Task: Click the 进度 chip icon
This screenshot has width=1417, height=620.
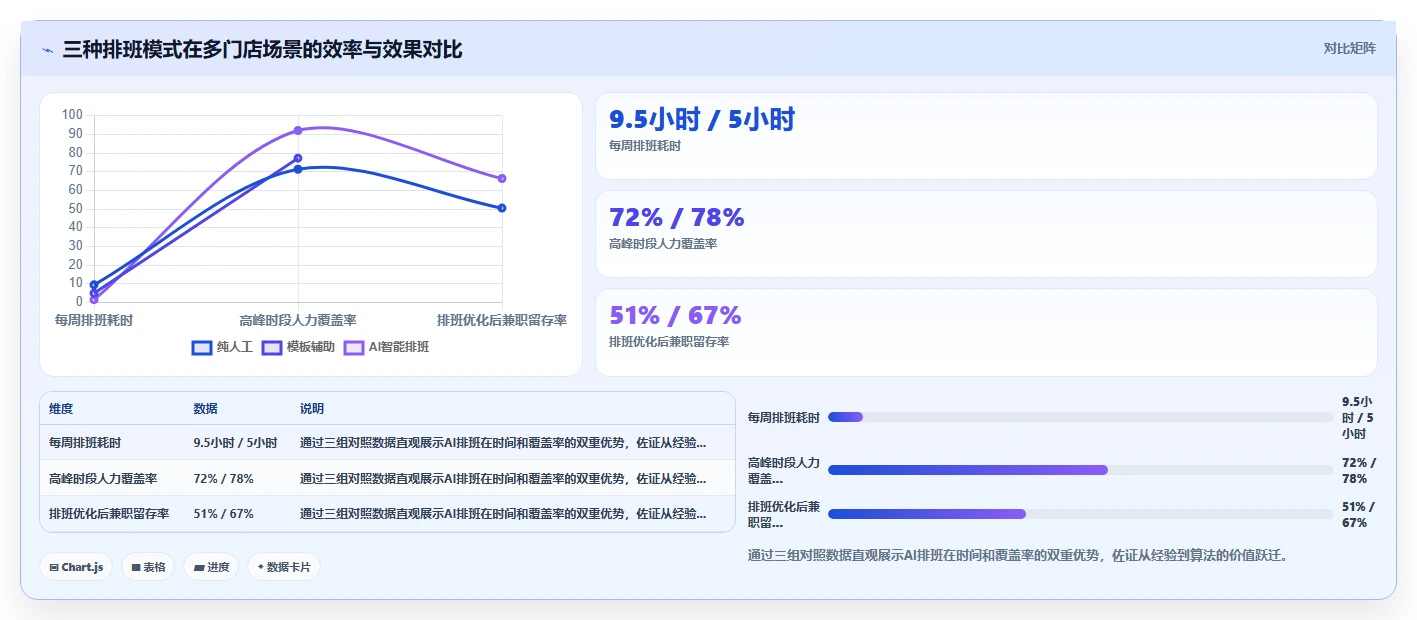Action: pyautogui.click(x=199, y=567)
